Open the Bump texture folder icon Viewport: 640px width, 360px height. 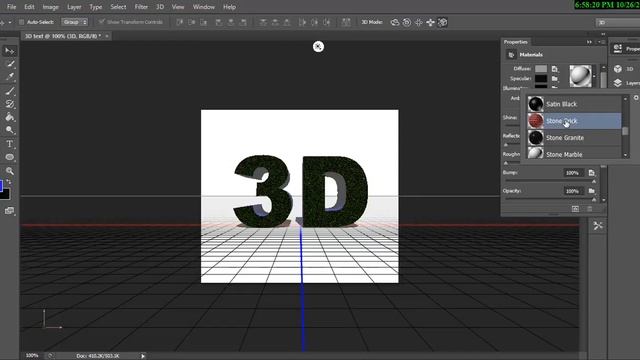(x=591, y=173)
